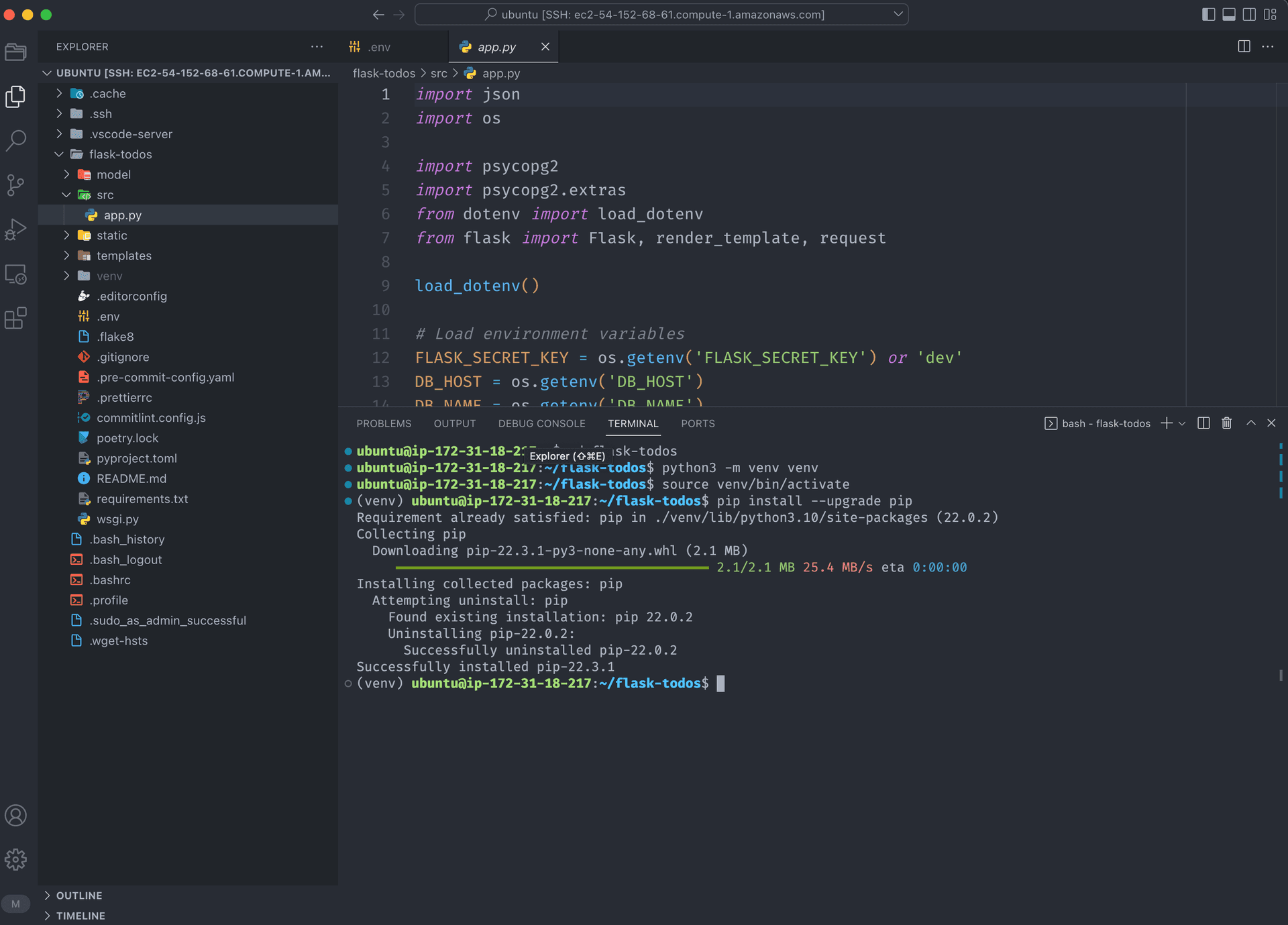This screenshot has height=925, width=1288.
Task: Expand the .ssh folder
Action: [x=188, y=113]
